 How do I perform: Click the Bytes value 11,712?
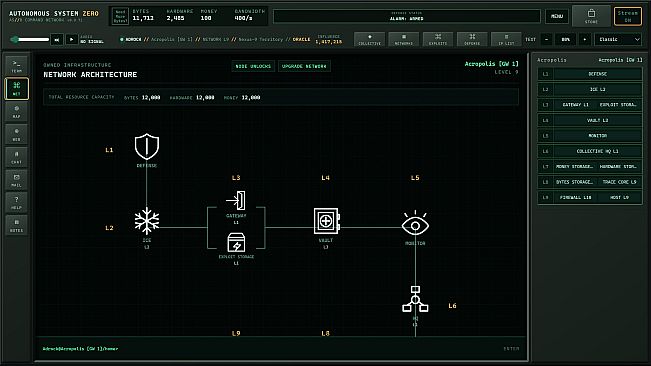(x=143, y=18)
